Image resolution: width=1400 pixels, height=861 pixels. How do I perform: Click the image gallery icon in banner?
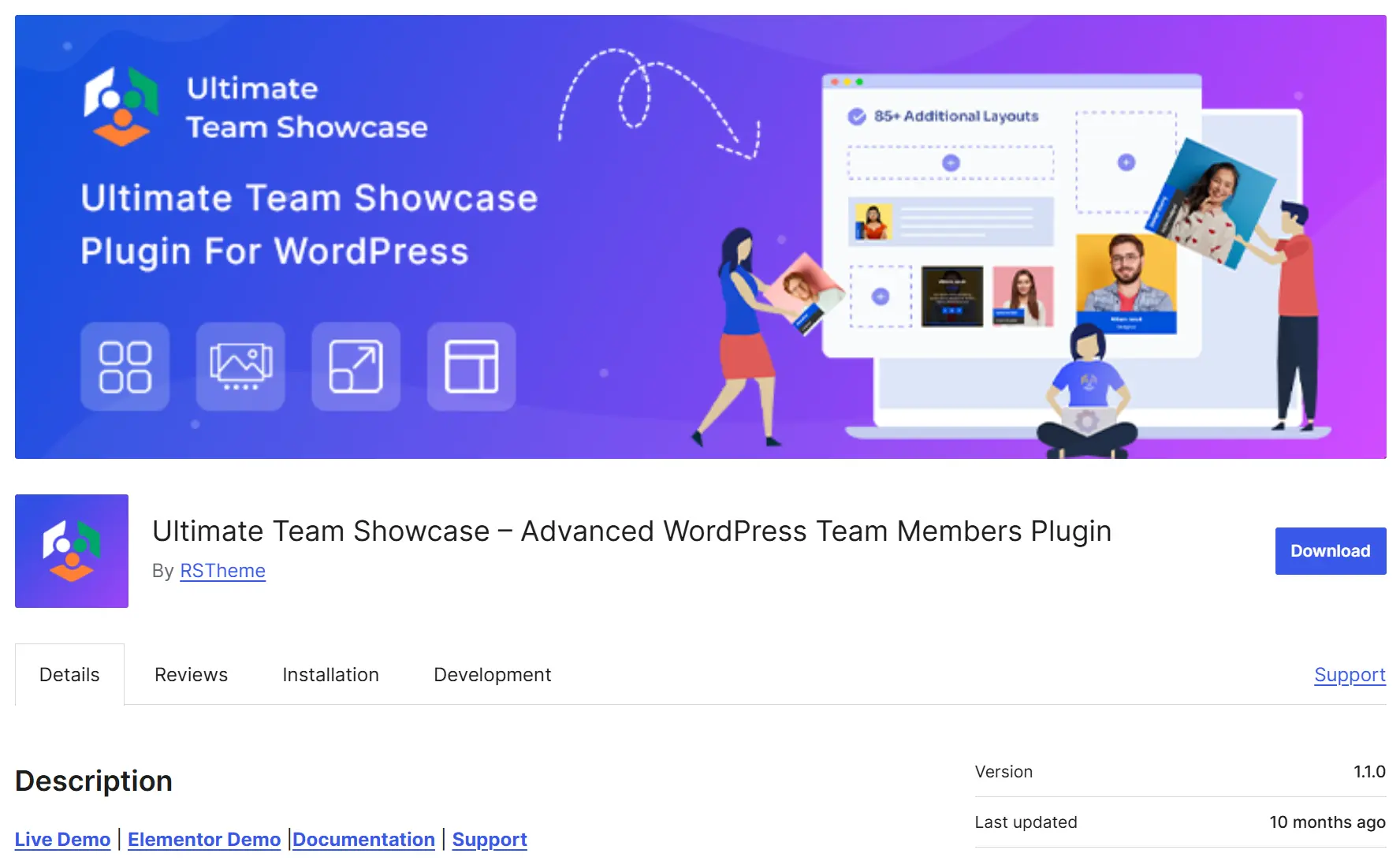coord(240,367)
